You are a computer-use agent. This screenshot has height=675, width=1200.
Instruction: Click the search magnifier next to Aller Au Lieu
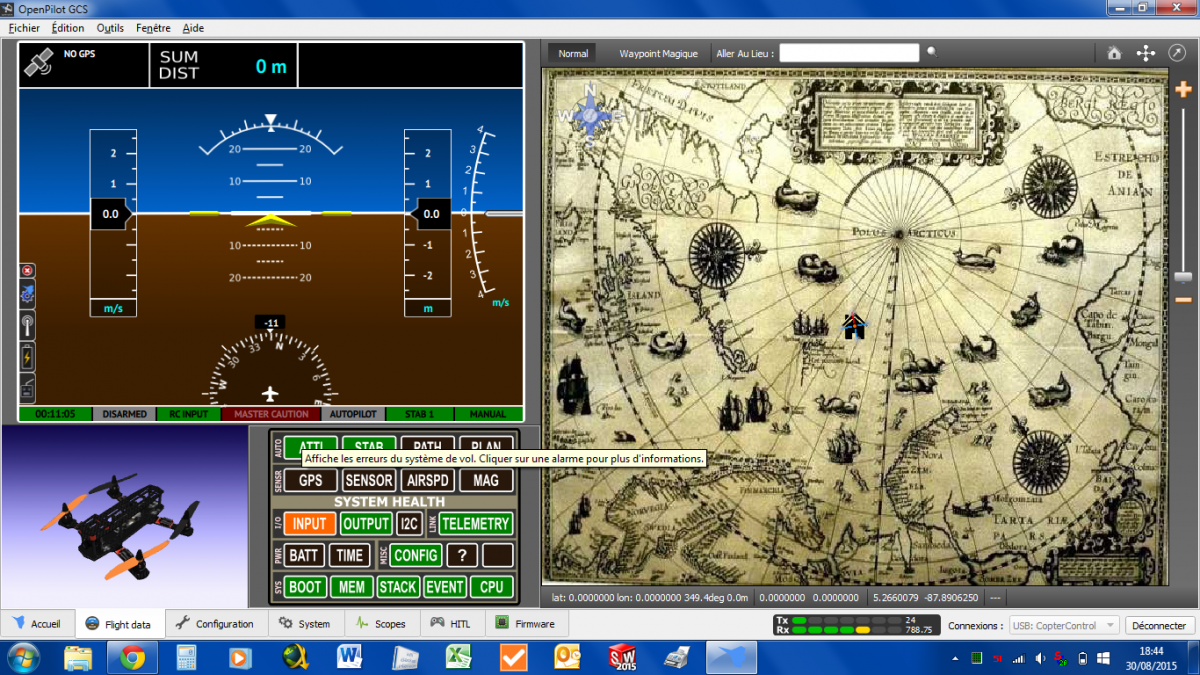pos(932,52)
